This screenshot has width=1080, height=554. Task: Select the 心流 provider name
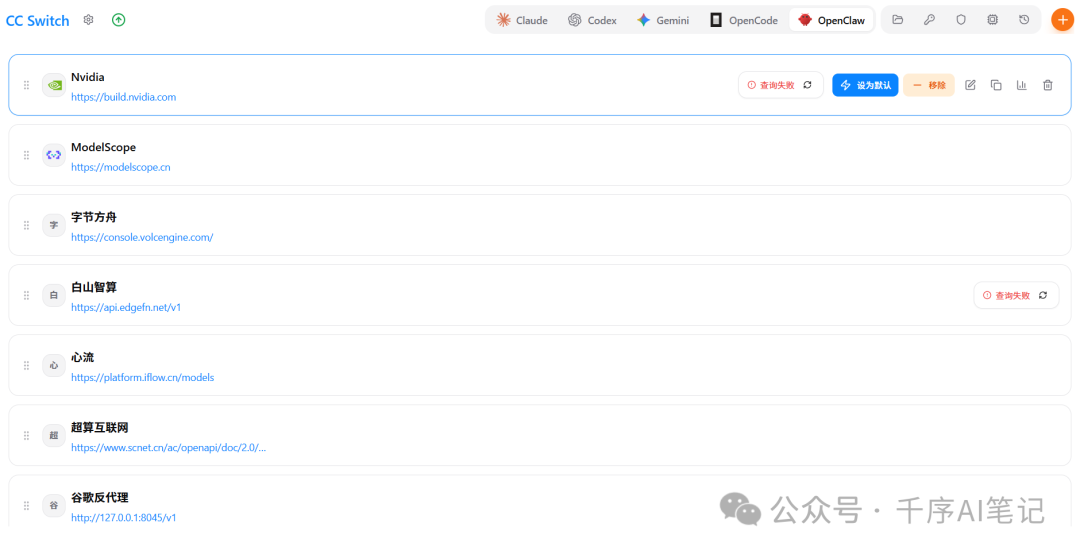click(83, 358)
